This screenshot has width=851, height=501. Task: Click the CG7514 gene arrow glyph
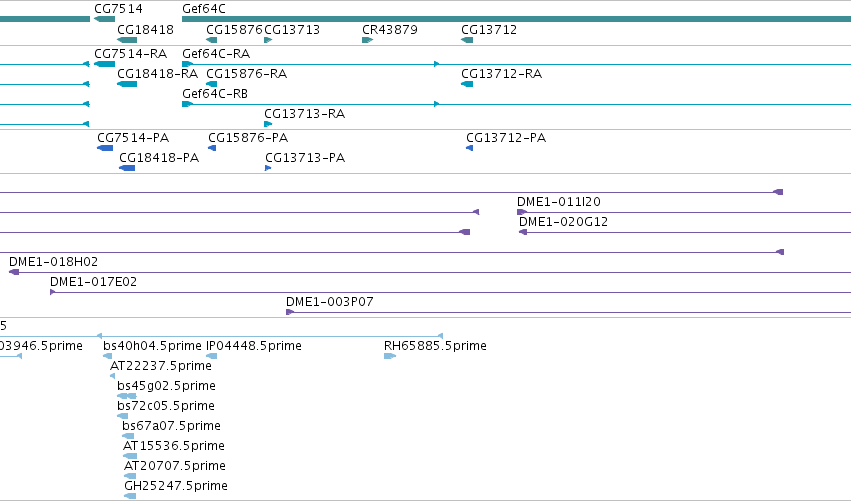click(x=104, y=19)
